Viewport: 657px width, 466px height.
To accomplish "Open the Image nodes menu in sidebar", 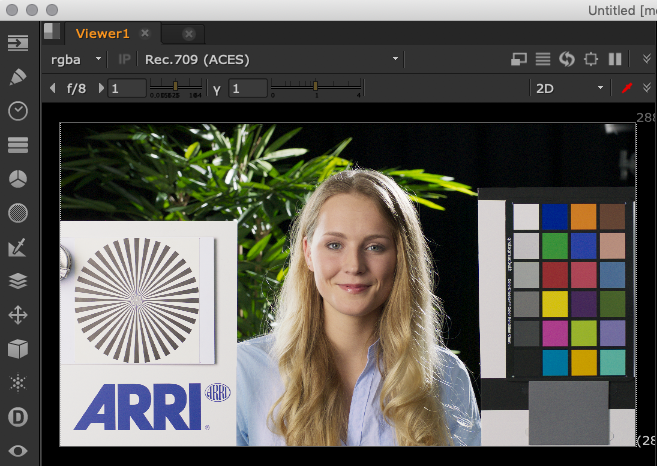I will tap(18, 43).
